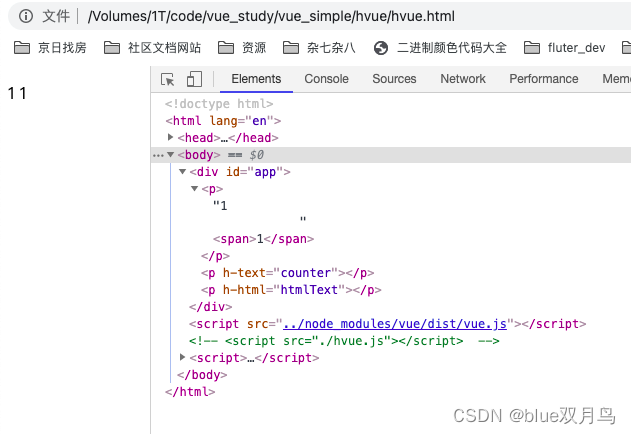Collapse the body element node

[x=171, y=155]
